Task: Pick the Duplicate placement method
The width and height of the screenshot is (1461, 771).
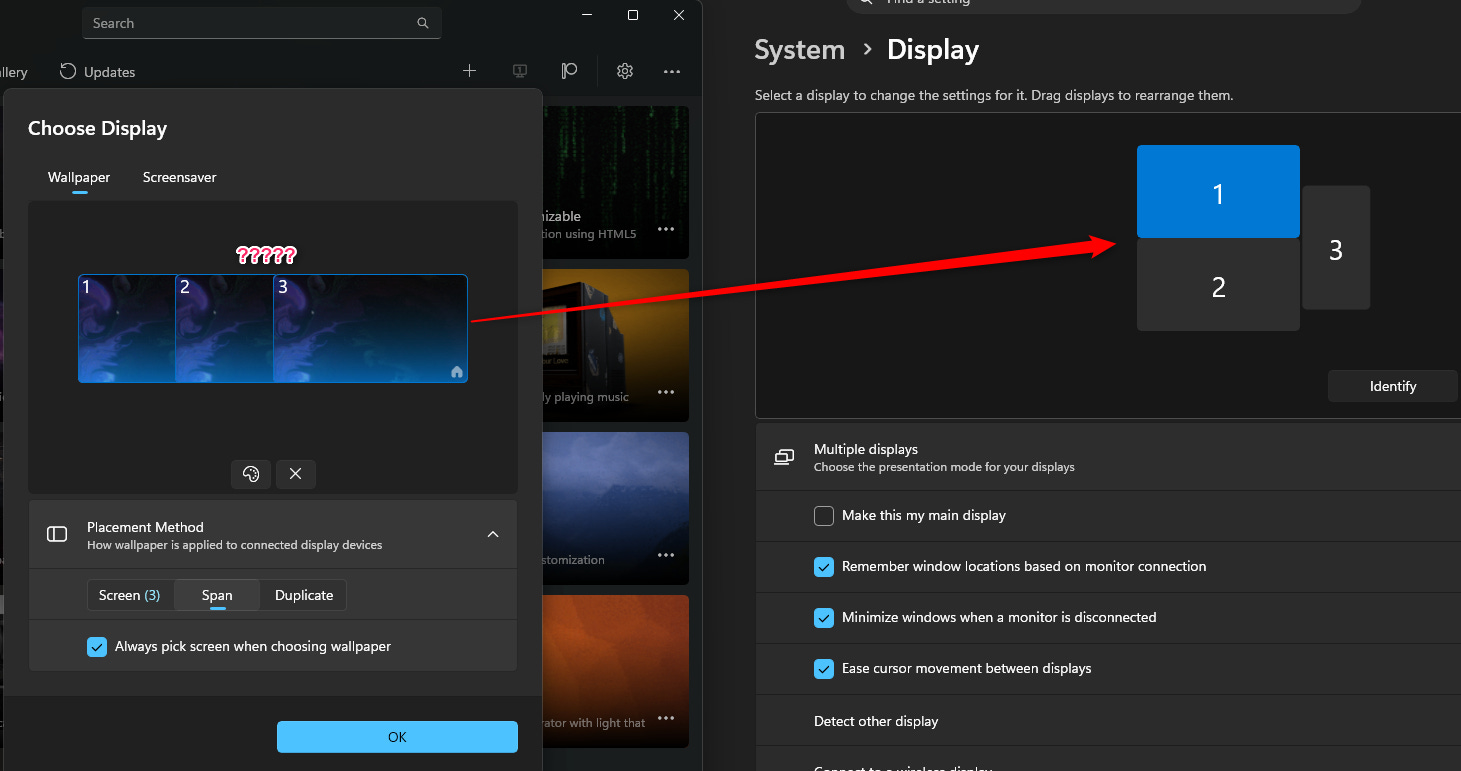Action: (x=304, y=595)
